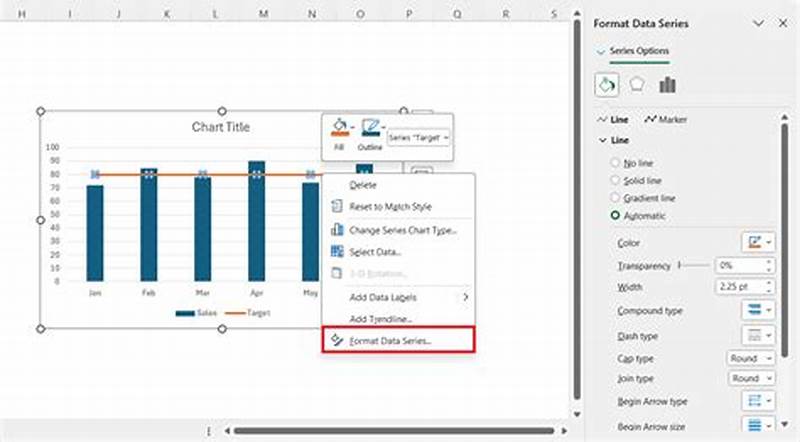Screen dimensions: 800x442
Task: Click the Mar axis label
Action: pos(203,292)
